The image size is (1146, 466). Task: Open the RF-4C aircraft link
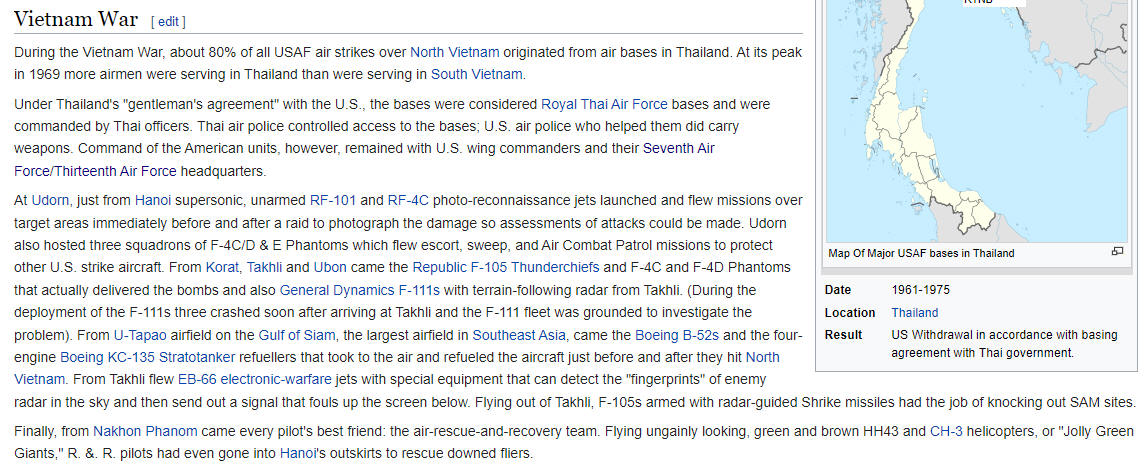pyautogui.click(x=408, y=200)
